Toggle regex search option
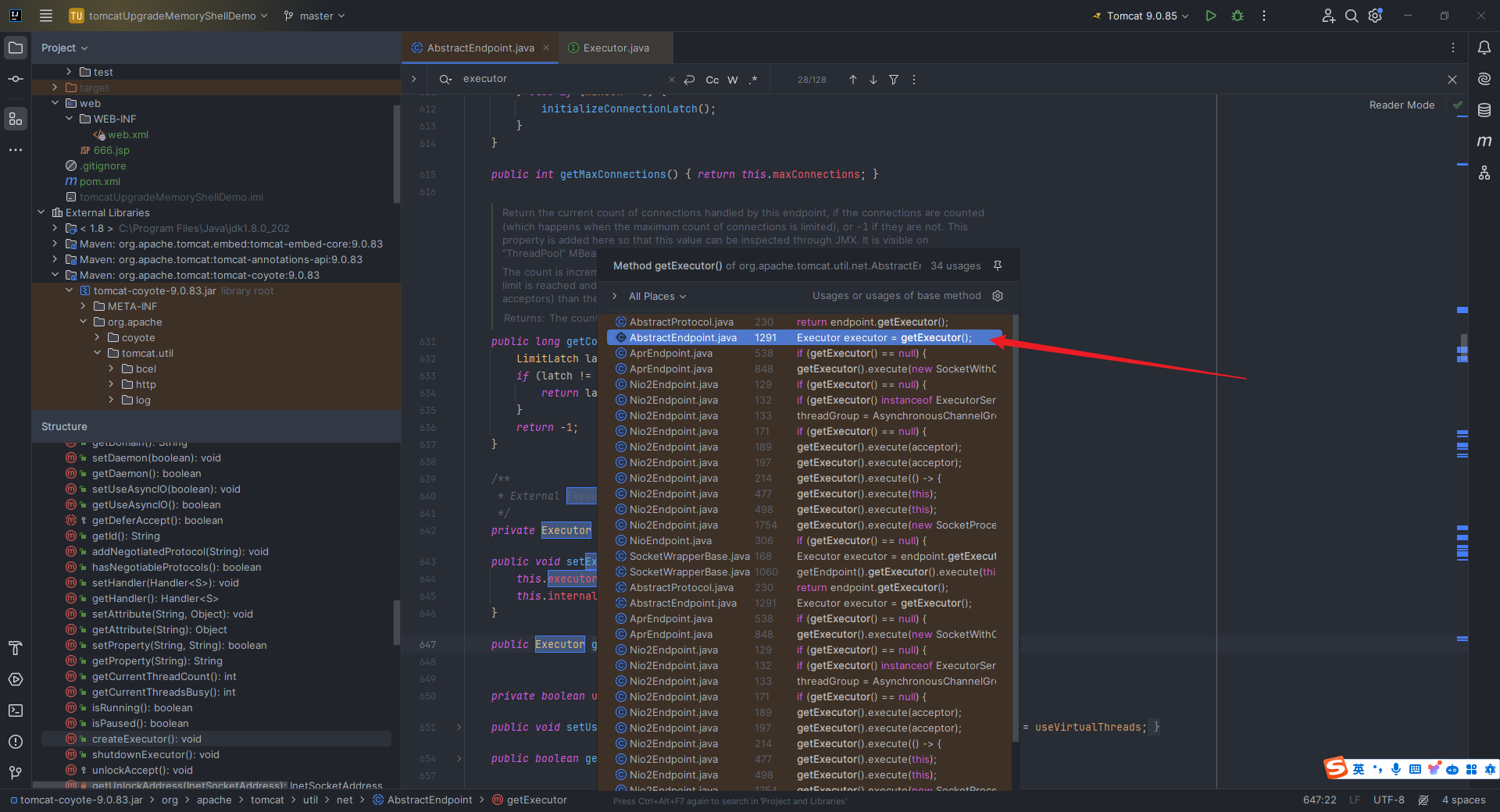 [753, 80]
